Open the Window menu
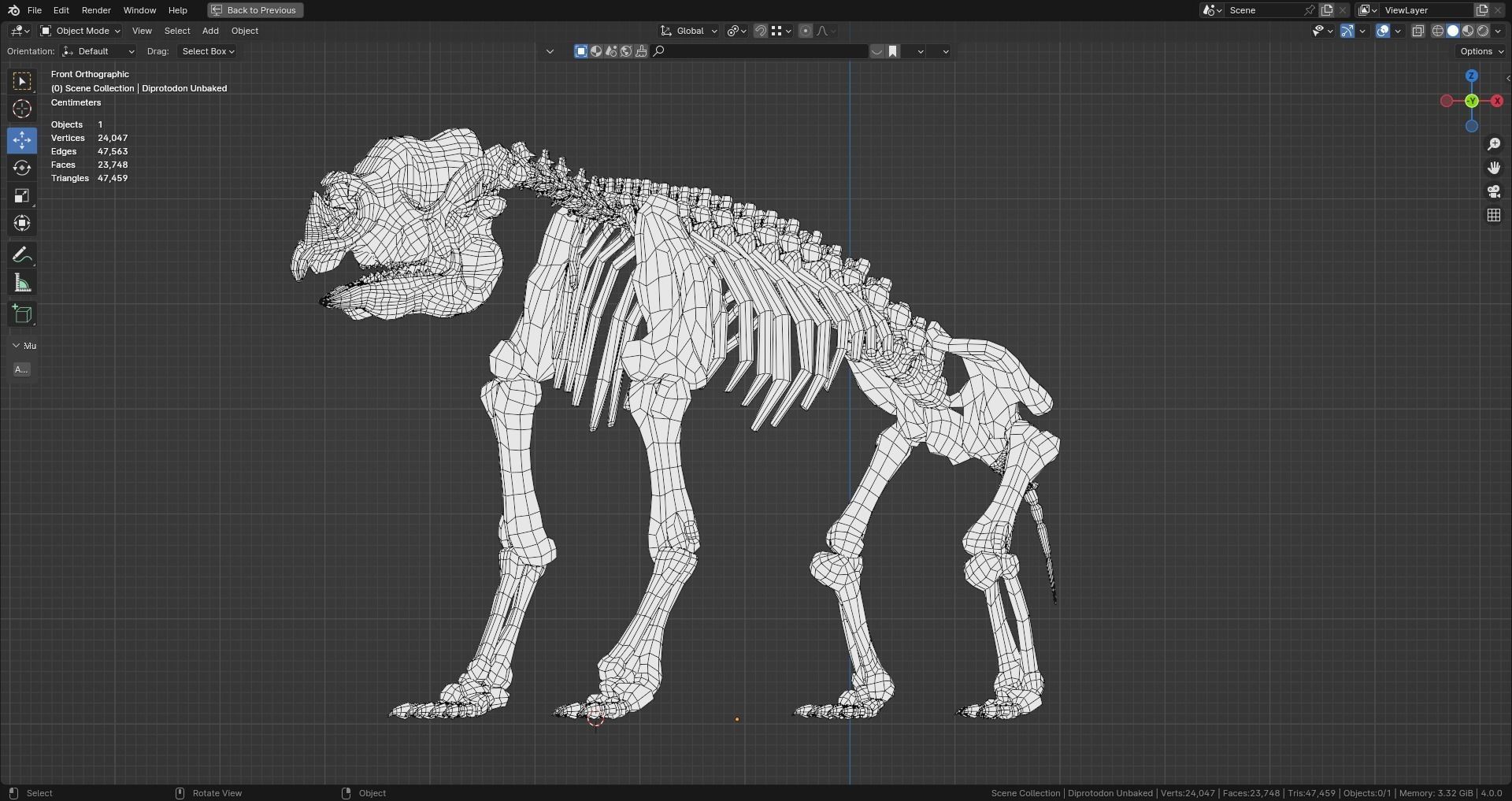The width and height of the screenshot is (1512, 801). pyautogui.click(x=139, y=10)
